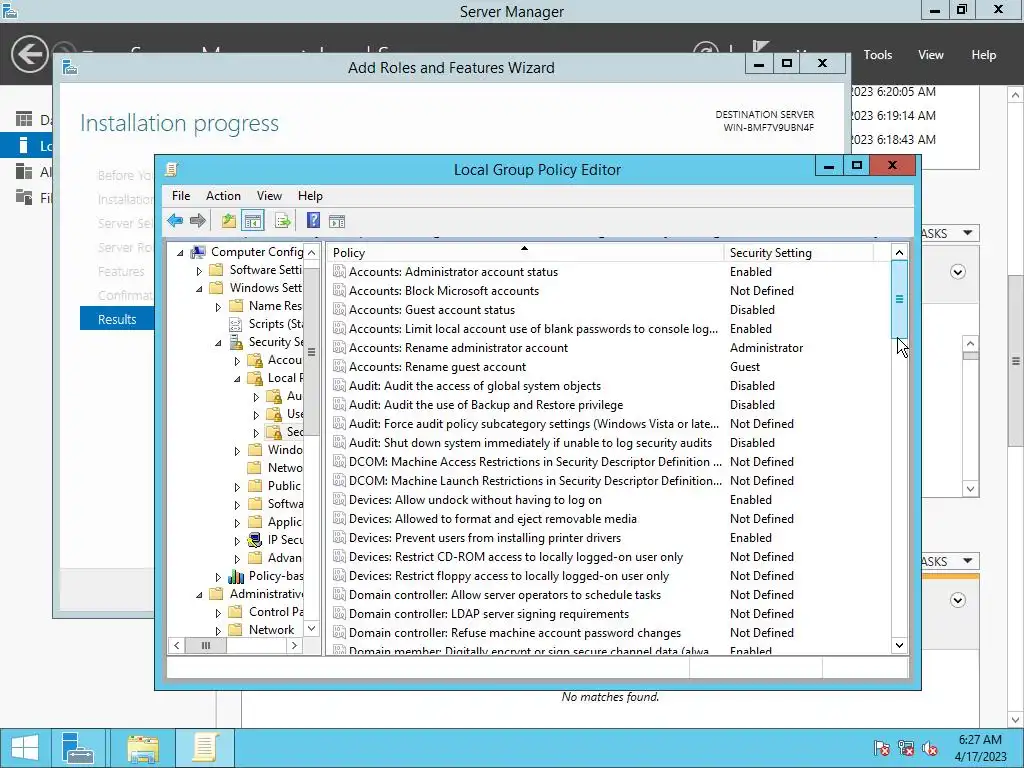The height and width of the screenshot is (768, 1024).
Task: Click the policy list scroll down arrow
Action: 899,645
